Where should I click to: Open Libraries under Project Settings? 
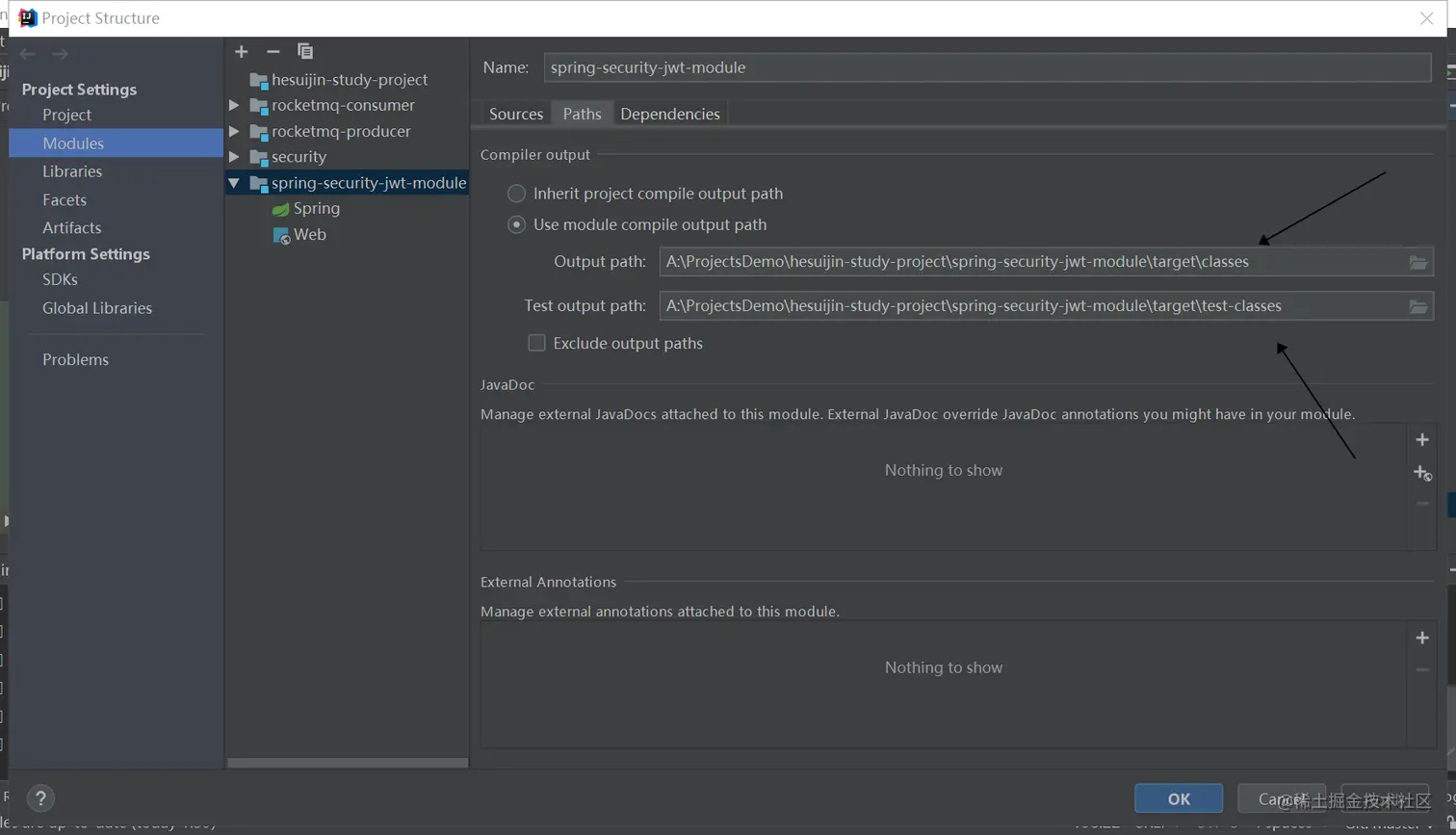tap(72, 171)
